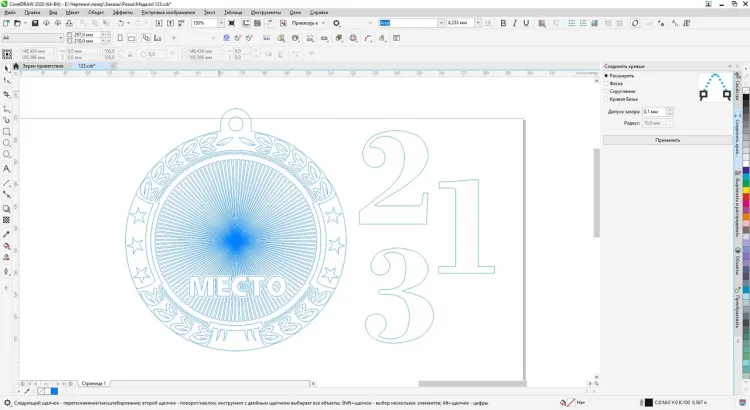Expand the undo history arrow
Image resolution: width=750 pixels, height=410 pixels.
click(x=128, y=23)
